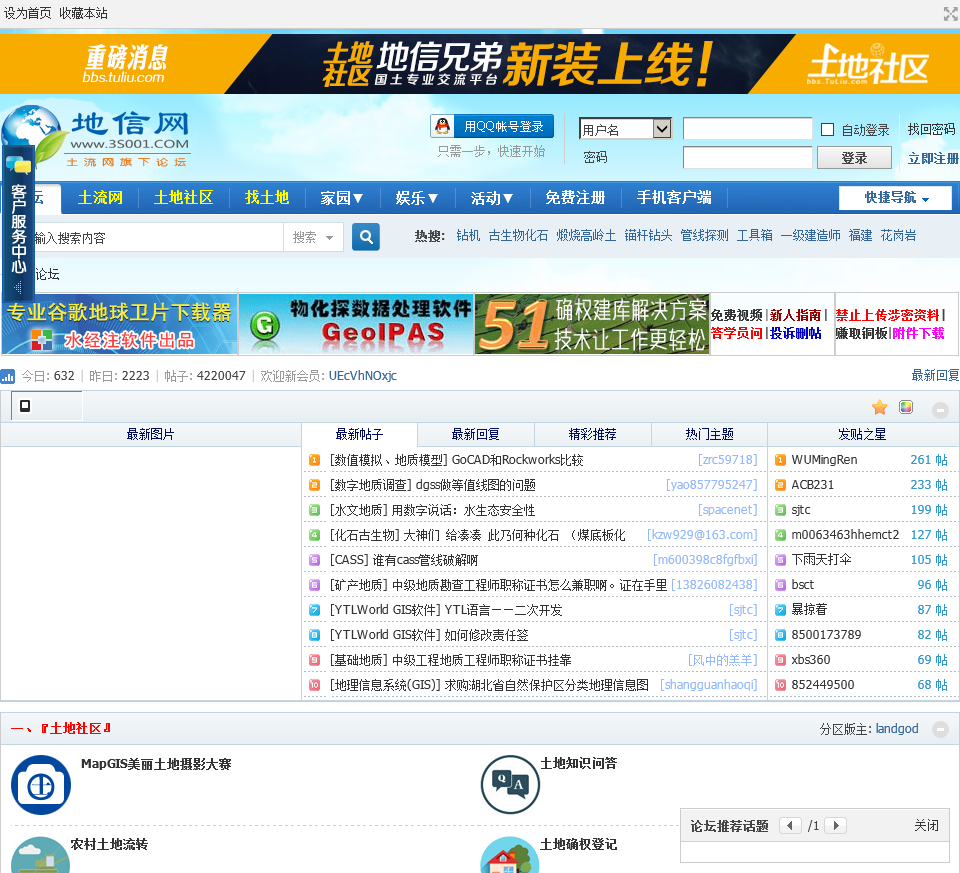Go to previous recommended topic page arrow

790,825
